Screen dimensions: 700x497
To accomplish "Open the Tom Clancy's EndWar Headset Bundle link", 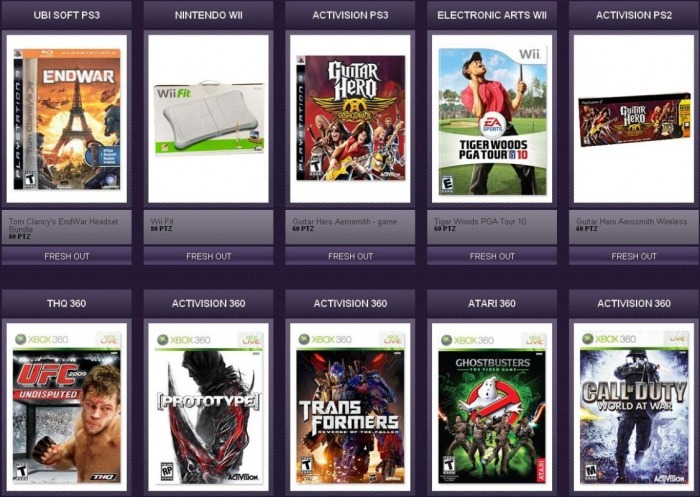I will [63, 225].
